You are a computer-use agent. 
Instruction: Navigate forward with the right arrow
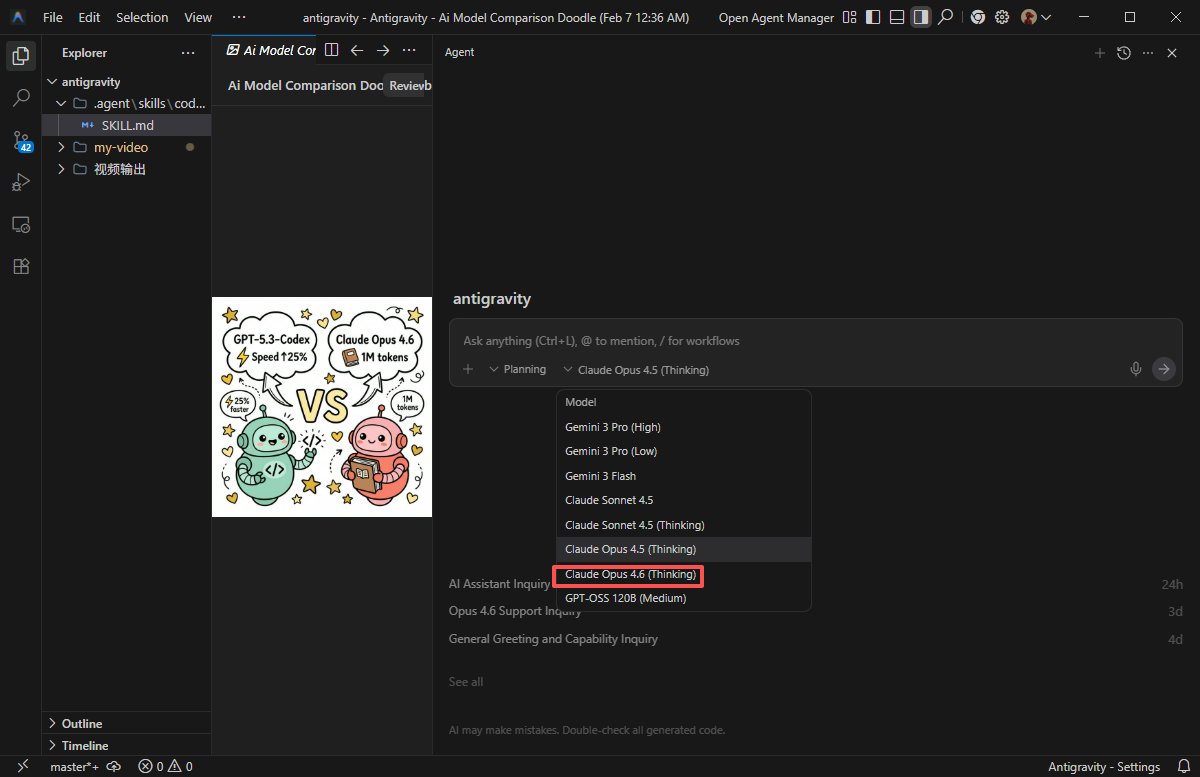point(383,50)
